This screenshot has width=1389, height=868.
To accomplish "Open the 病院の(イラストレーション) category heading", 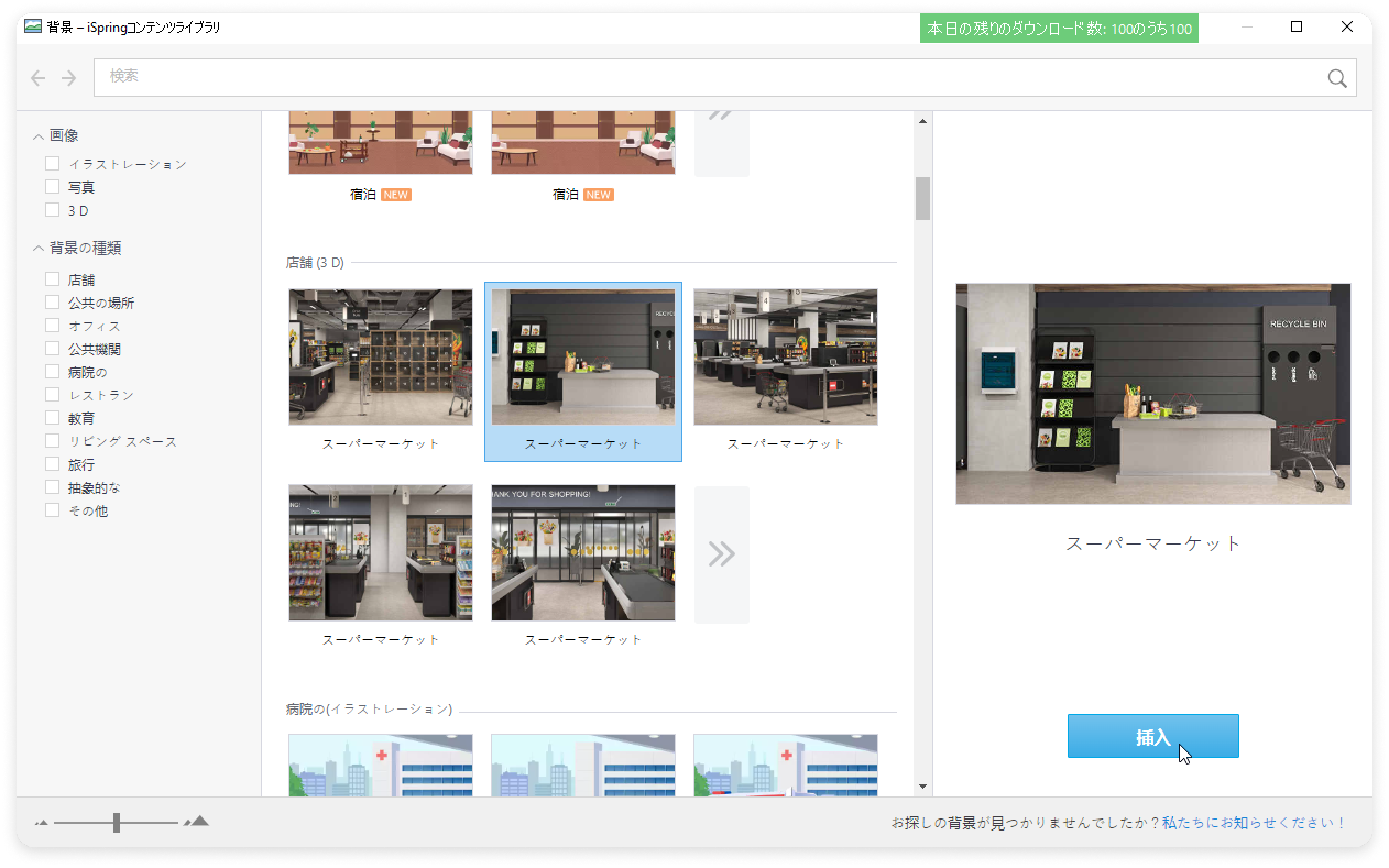I will (369, 709).
